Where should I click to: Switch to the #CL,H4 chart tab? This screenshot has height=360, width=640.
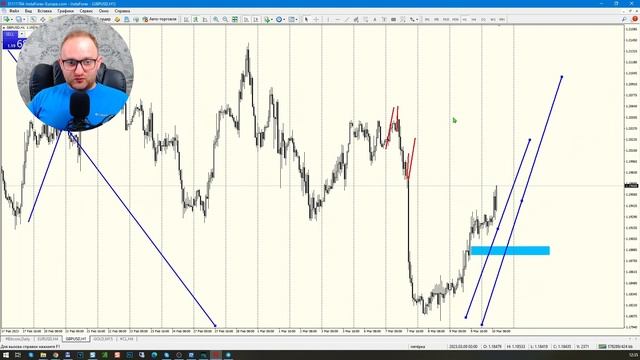click(127, 339)
